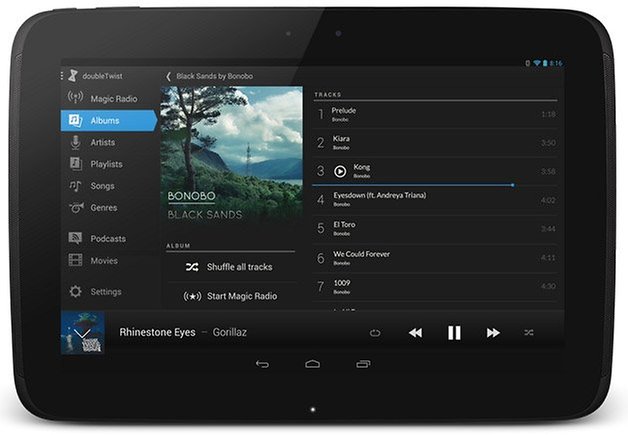Open Movies section
This screenshot has width=628, height=435.
click(x=109, y=260)
